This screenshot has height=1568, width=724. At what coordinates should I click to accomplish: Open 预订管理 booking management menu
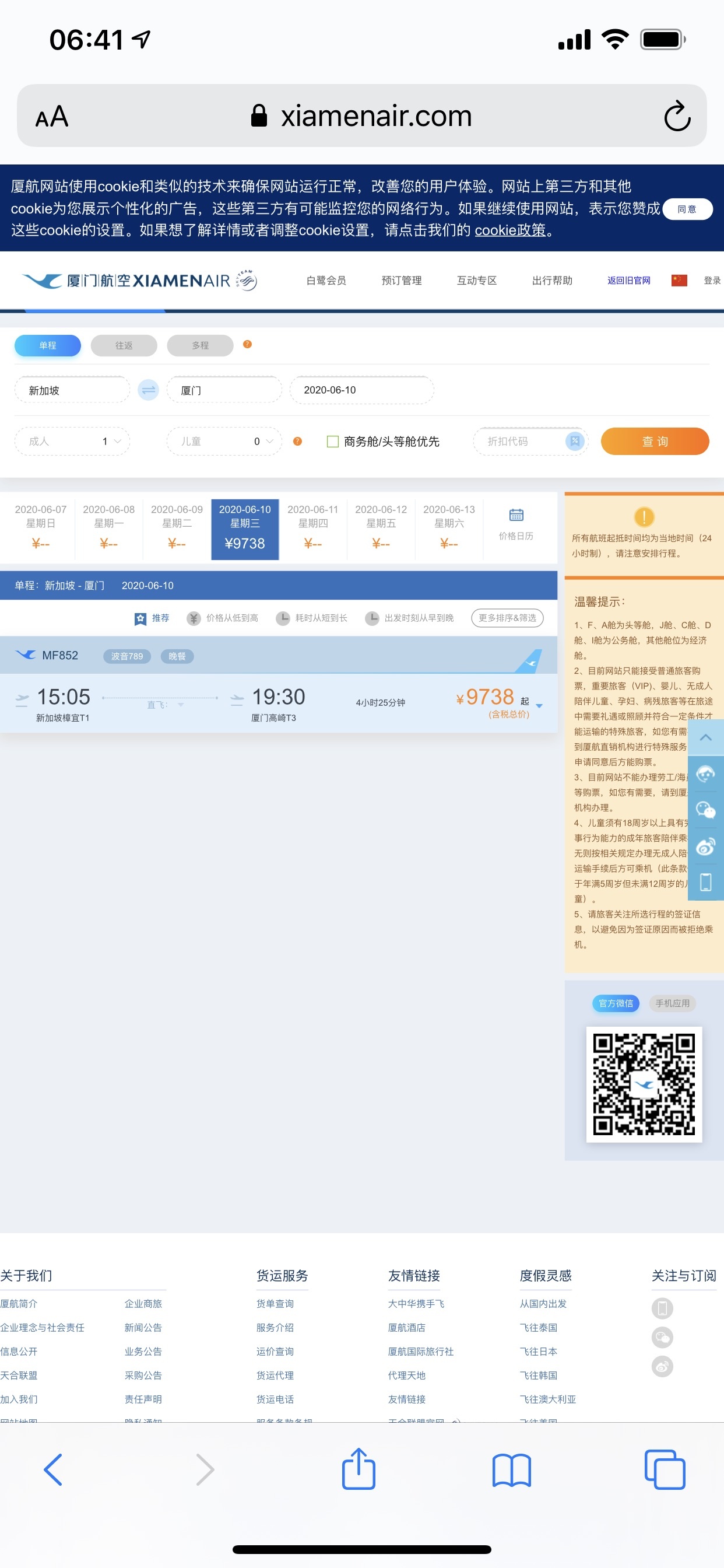[x=401, y=281]
